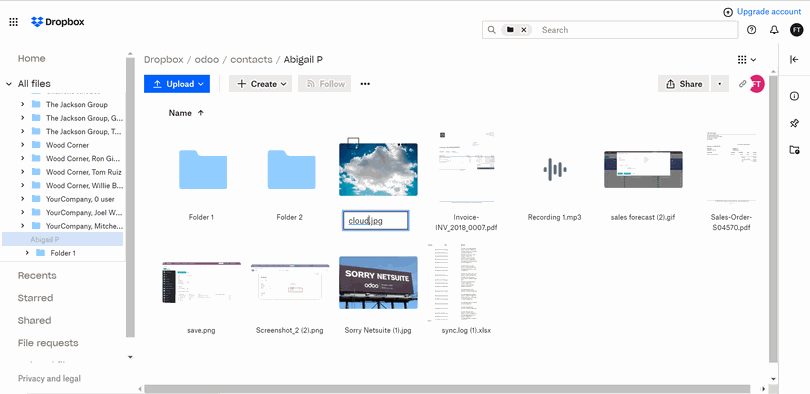The height and width of the screenshot is (394, 810).
Task: Open Privacy and legal link
Action: (x=50, y=379)
